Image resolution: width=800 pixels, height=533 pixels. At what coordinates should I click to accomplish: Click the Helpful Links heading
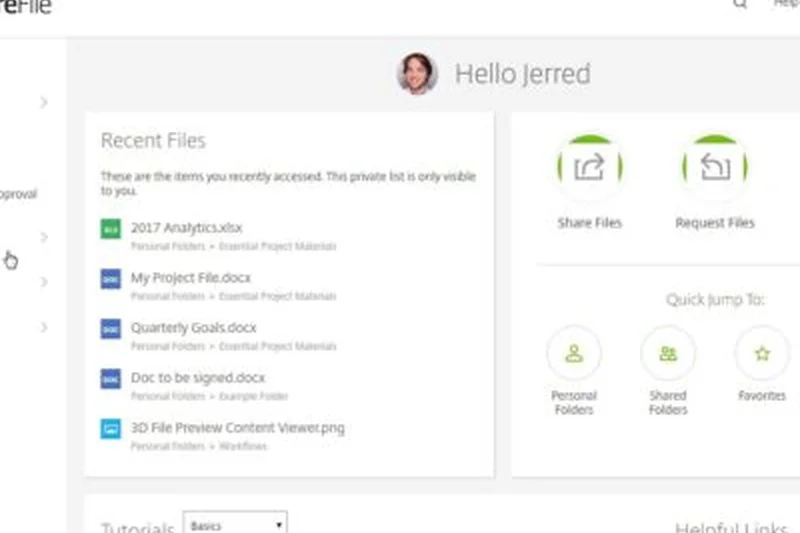pyautogui.click(x=732, y=527)
